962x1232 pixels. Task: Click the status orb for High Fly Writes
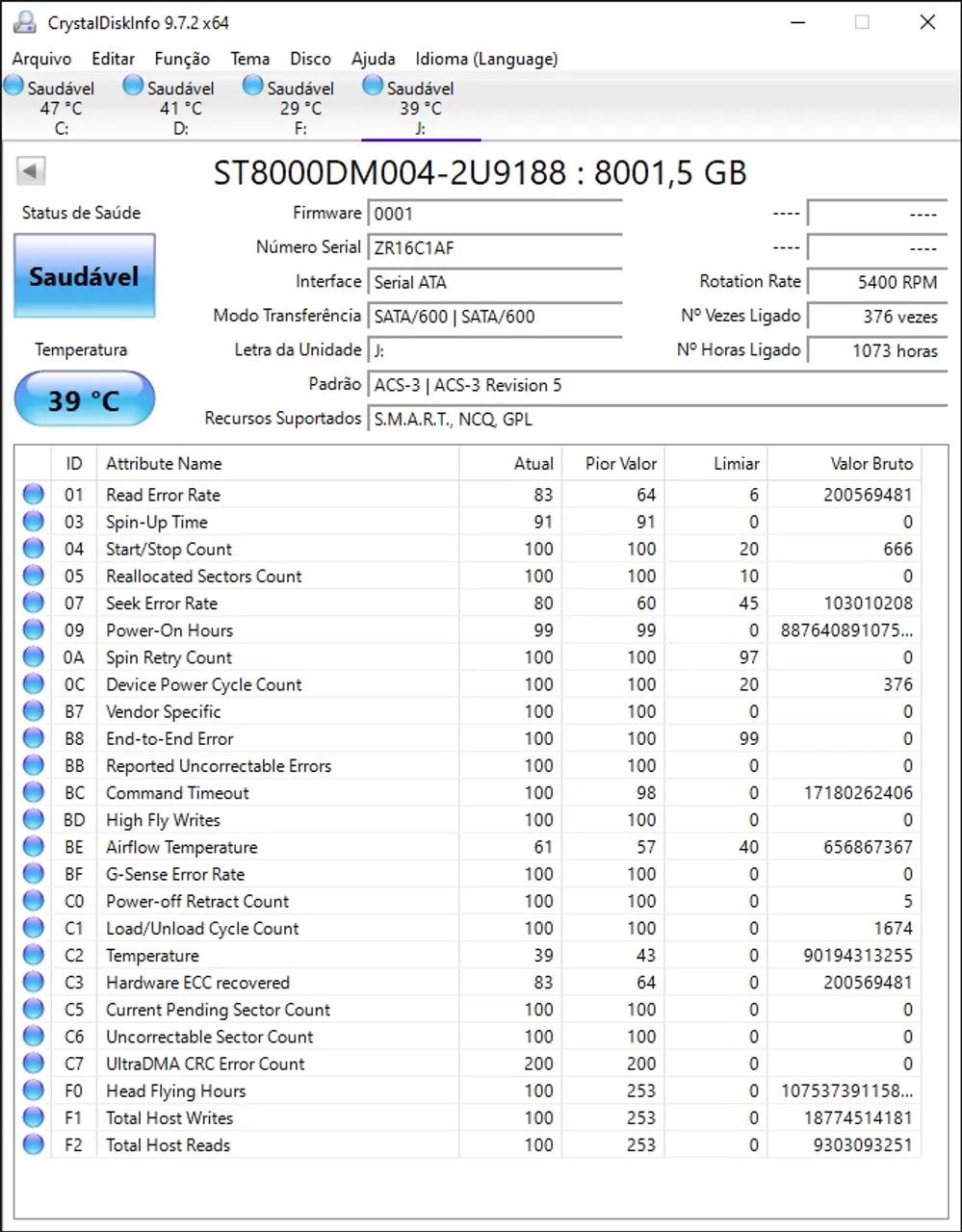[x=34, y=820]
